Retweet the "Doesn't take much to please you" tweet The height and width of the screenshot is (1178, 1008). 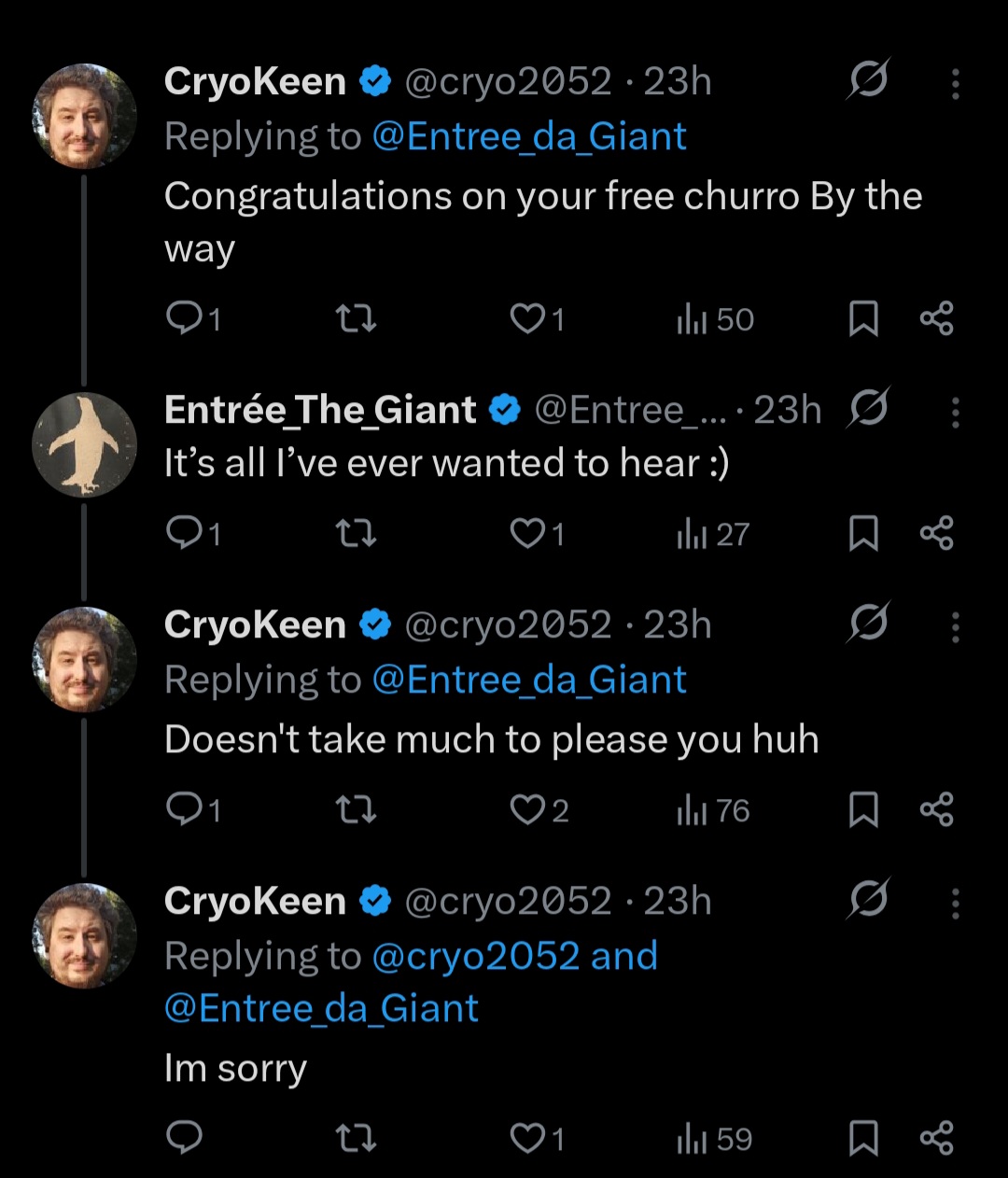pos(356,810)
